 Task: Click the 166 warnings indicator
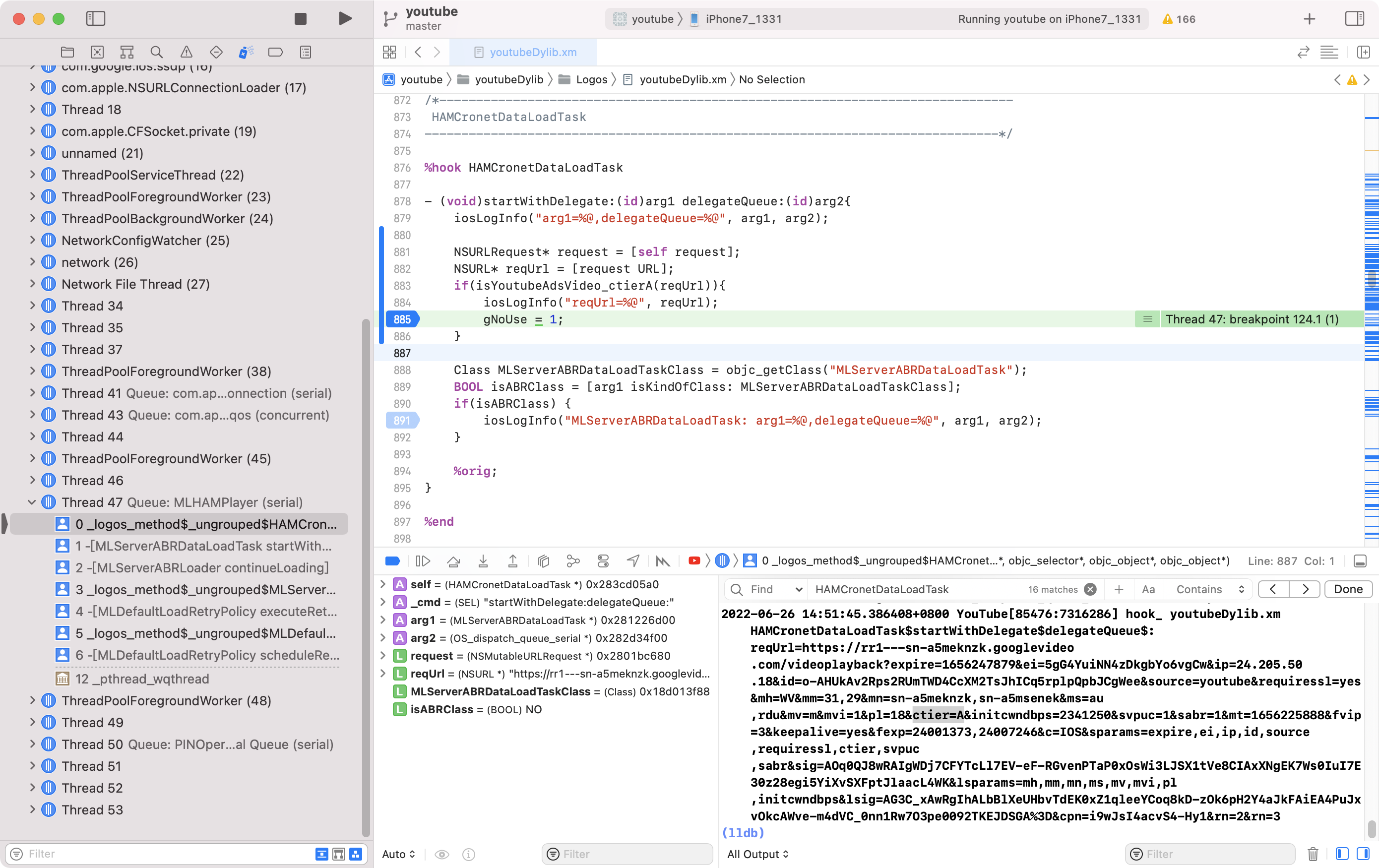pos(1179,19)
